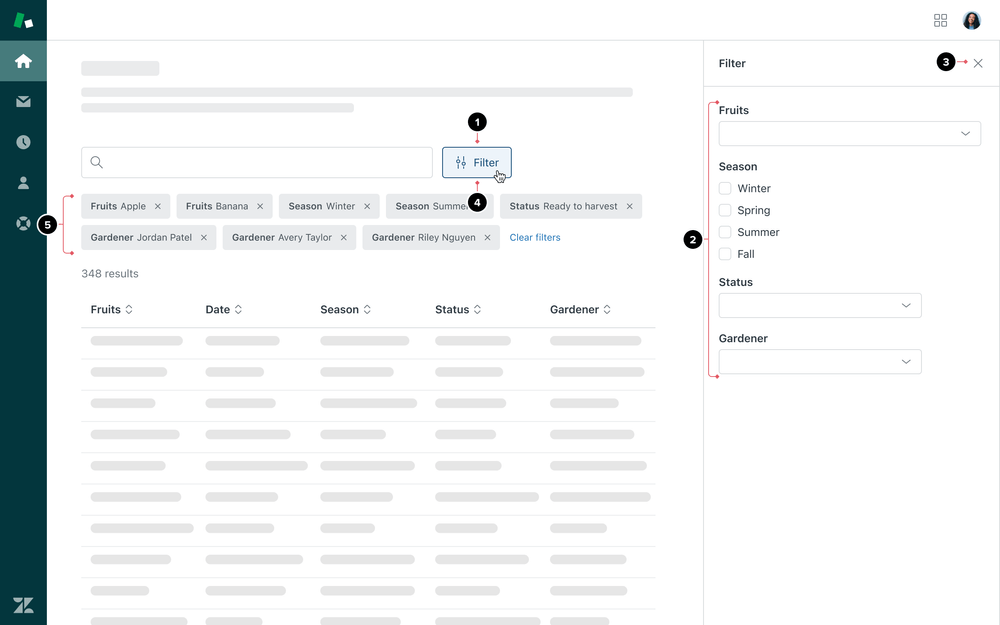
Task: Click the Filter button above the results
Action: tap(477, 162)
